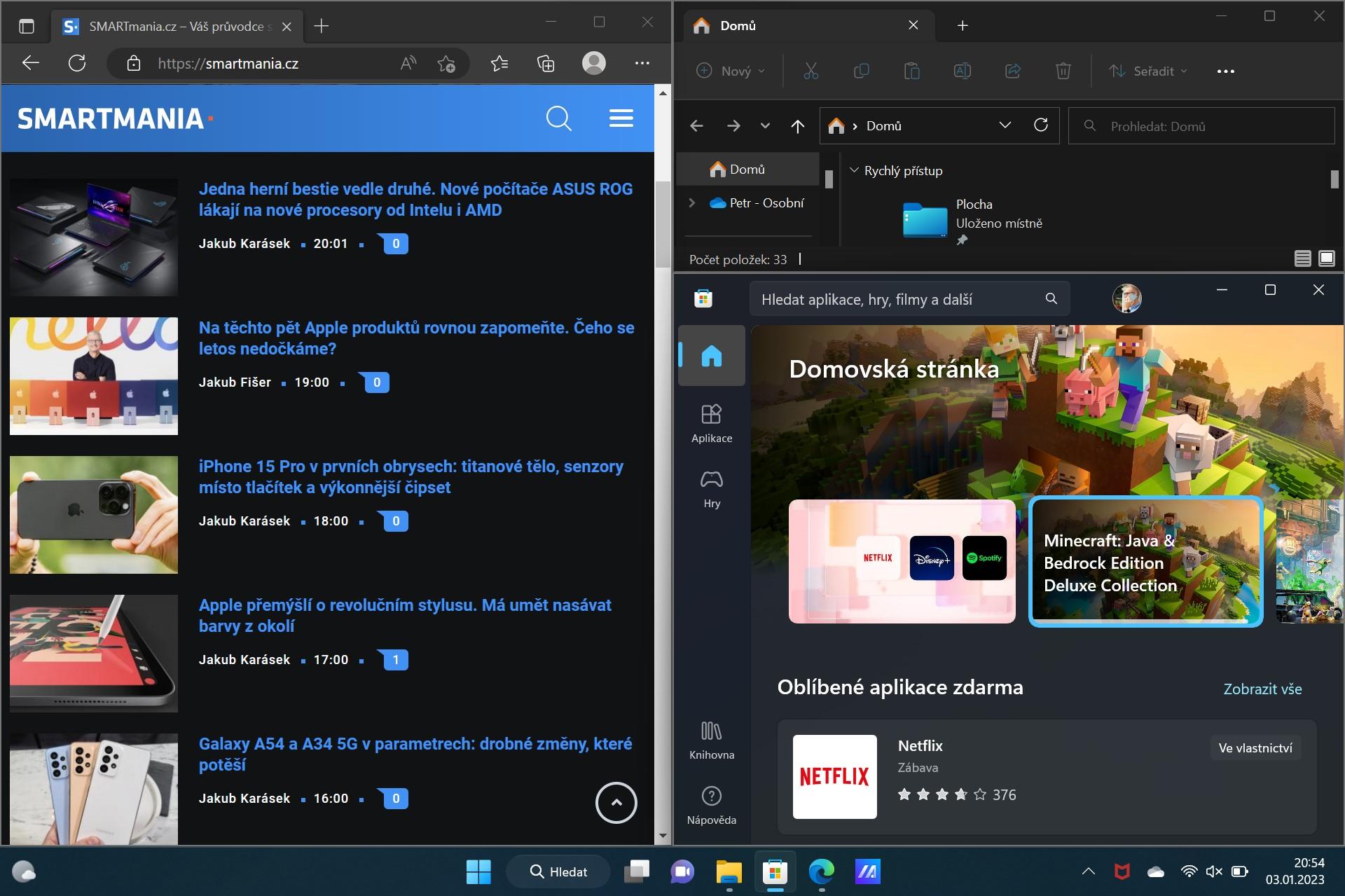
Task: Click Ve vlastnictví button for Netflix
Action: tap(1255, 747)
